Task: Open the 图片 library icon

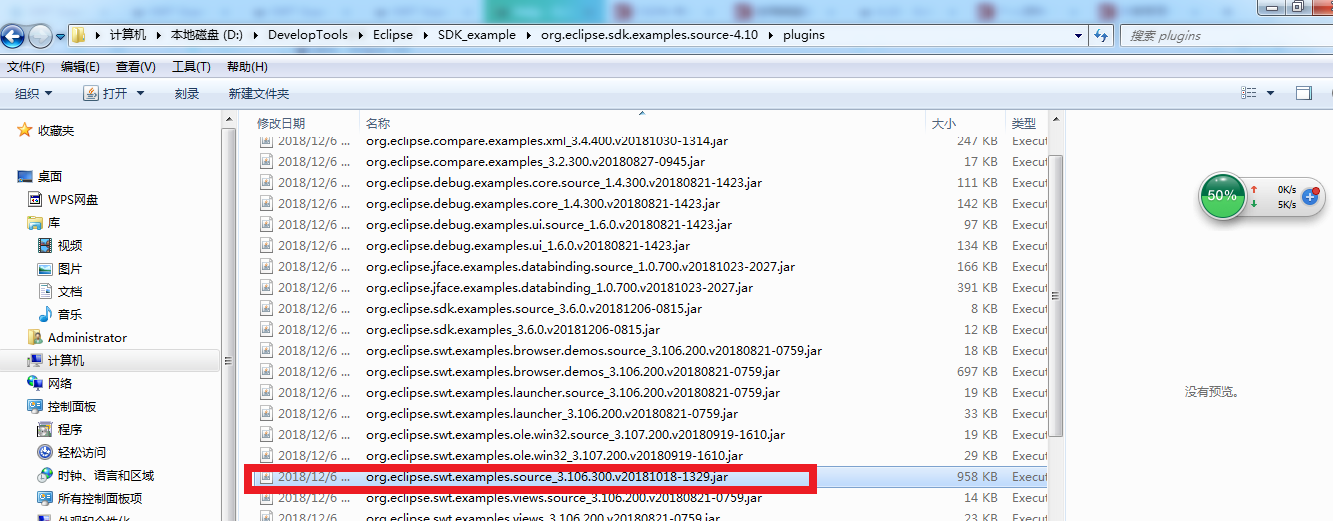Action: tap(45, 269)
